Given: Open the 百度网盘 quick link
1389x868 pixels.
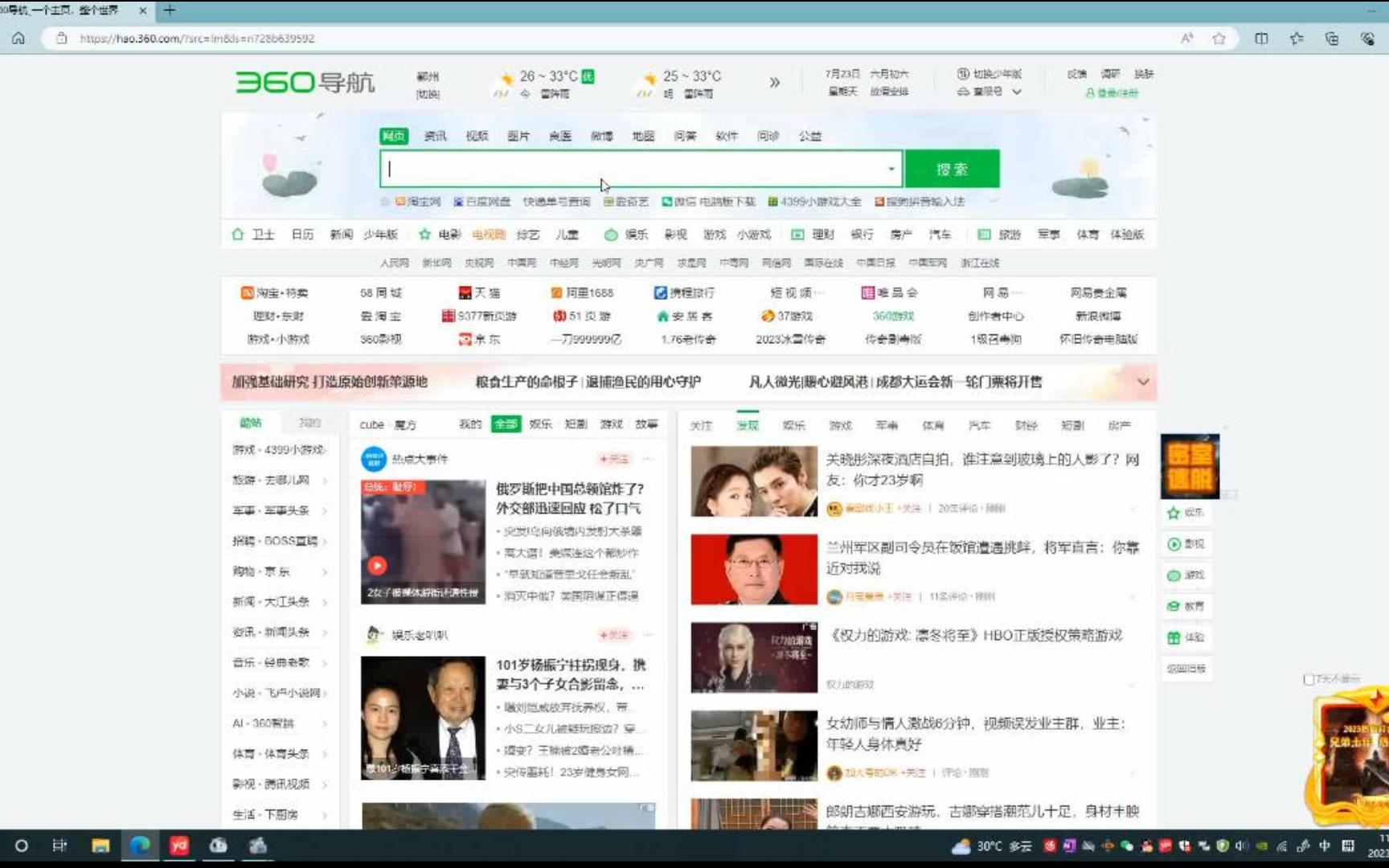Looking at the screenshot, I should coord(481,202).
